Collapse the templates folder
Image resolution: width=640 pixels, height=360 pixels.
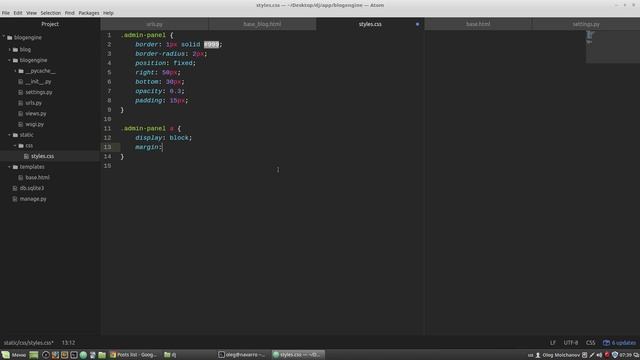tap(10, 167)
